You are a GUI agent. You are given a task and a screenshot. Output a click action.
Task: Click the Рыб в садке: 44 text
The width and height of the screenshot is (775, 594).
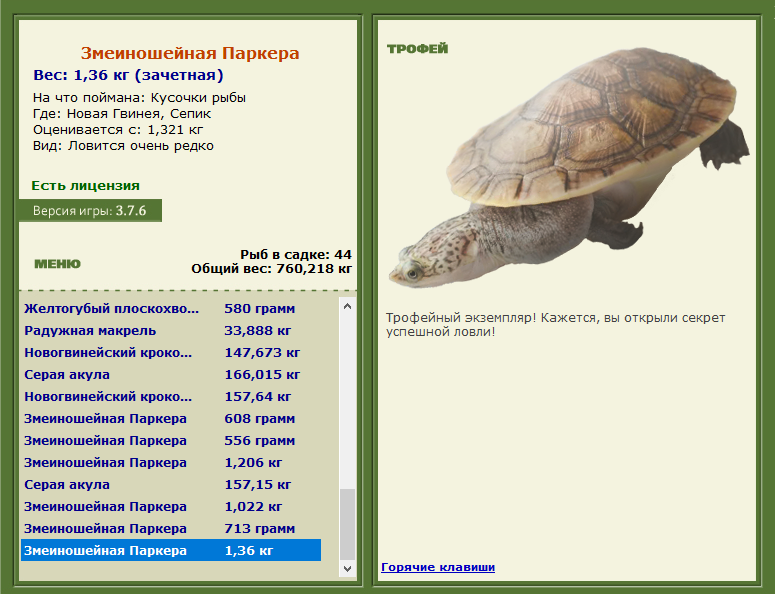[296, 255]
